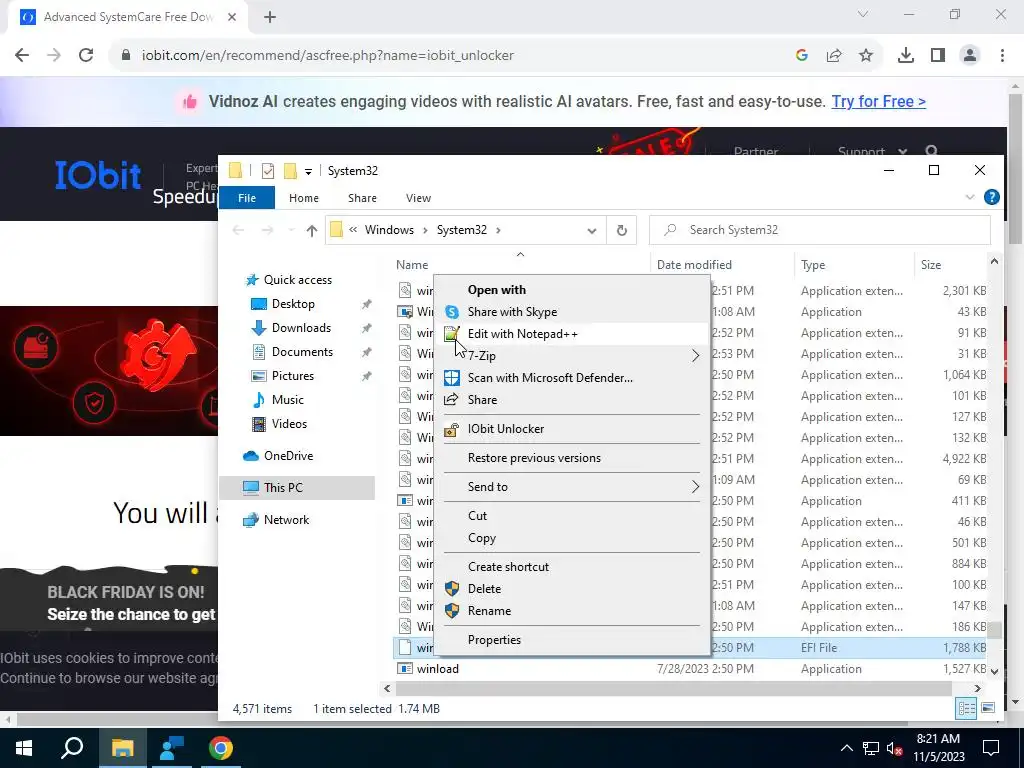
Task: Click Chrome's back arrow
Action: click(x=22, y=56)
